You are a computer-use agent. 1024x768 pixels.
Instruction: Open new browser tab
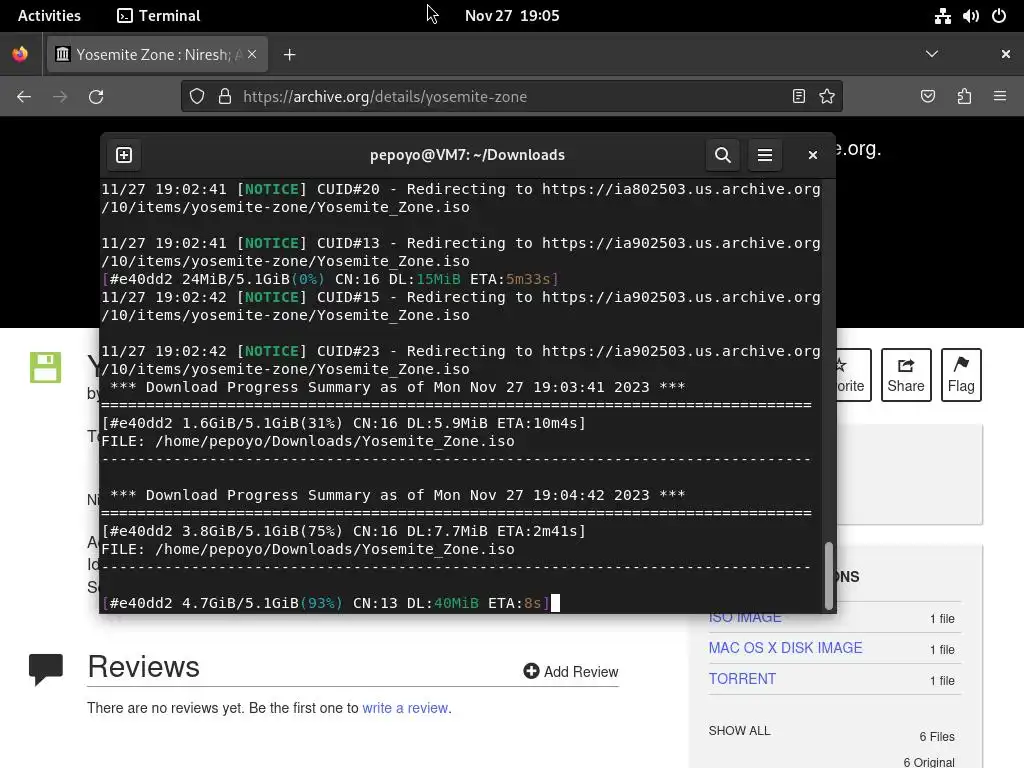tap(289, 55)
